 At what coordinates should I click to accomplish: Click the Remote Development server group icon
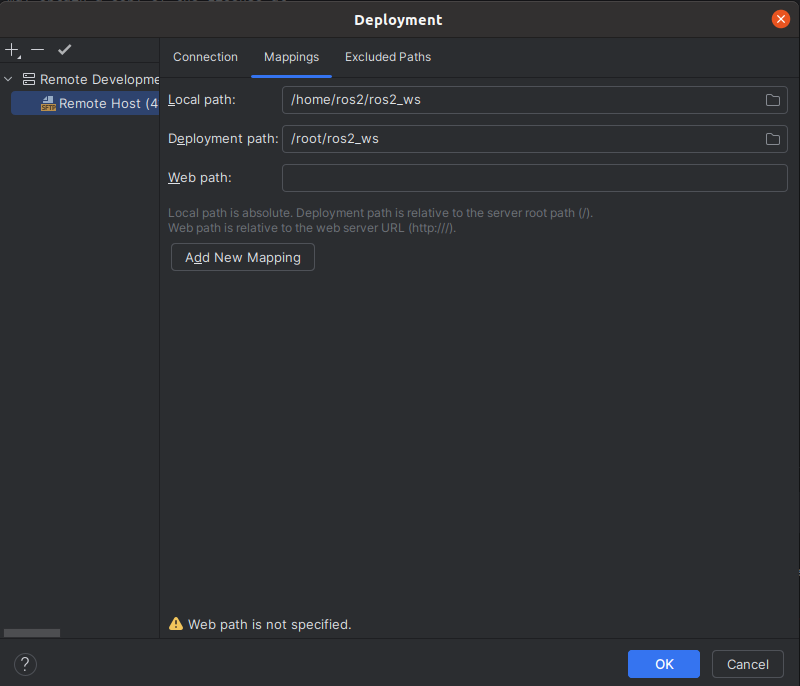(x=29, y=79)
